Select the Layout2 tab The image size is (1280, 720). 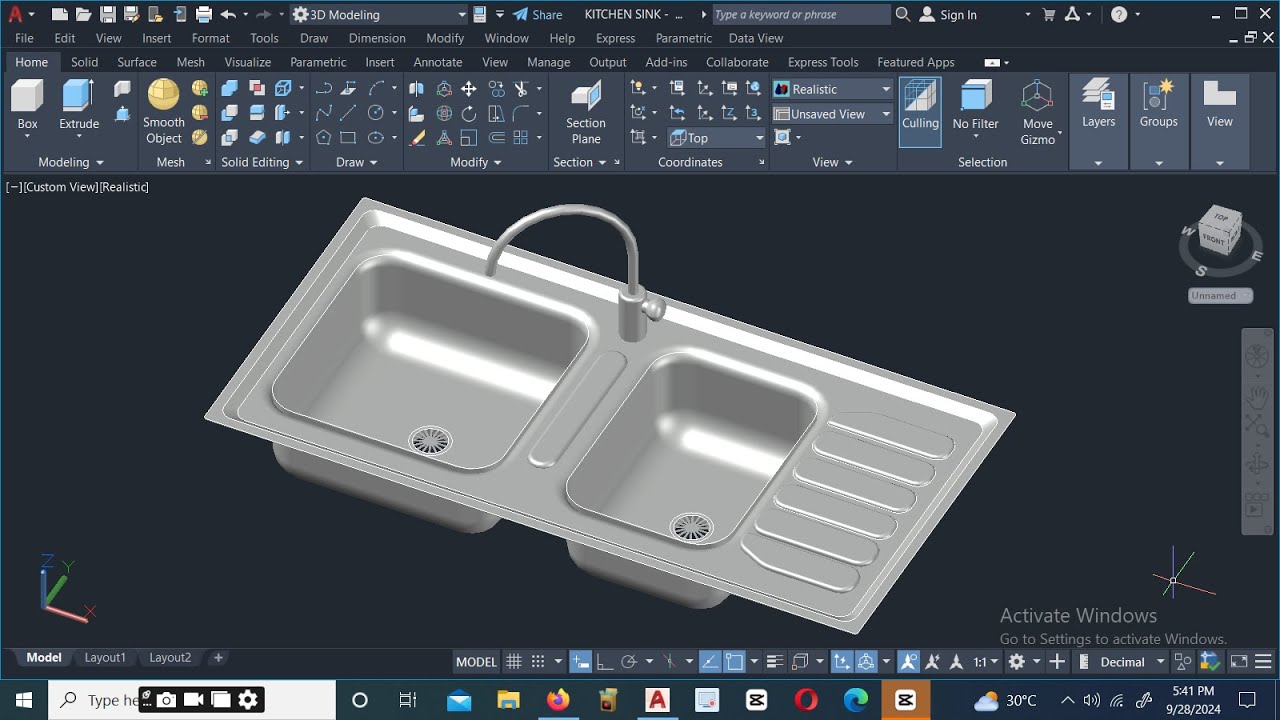(170, 658)
